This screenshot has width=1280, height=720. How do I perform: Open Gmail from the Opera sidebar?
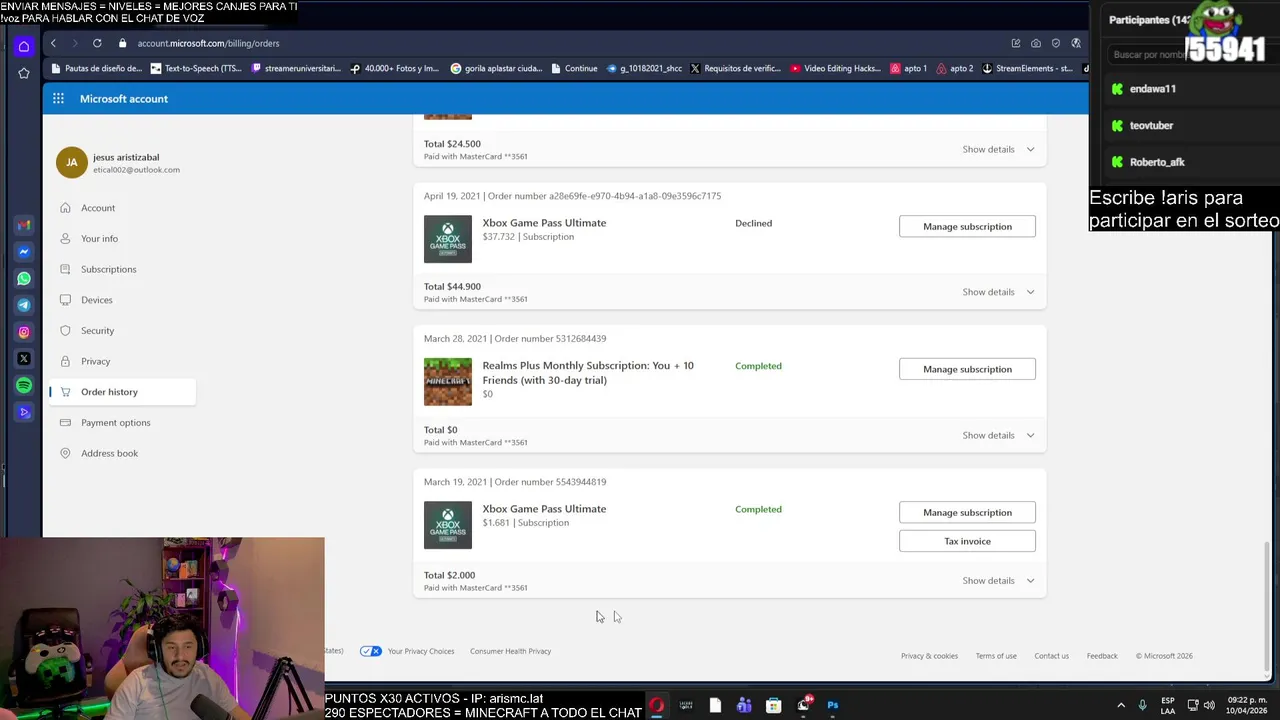pyautogui.click(x=24, y=225)
